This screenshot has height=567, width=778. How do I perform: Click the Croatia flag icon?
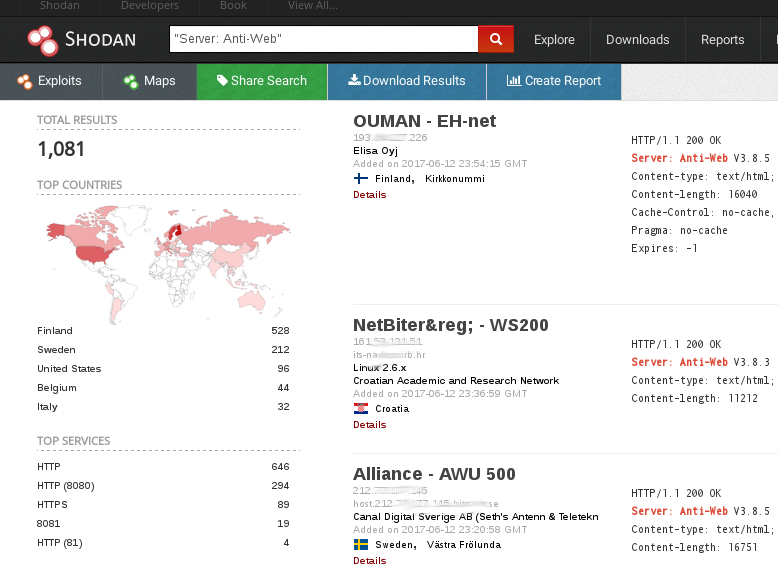click(361, 409)
